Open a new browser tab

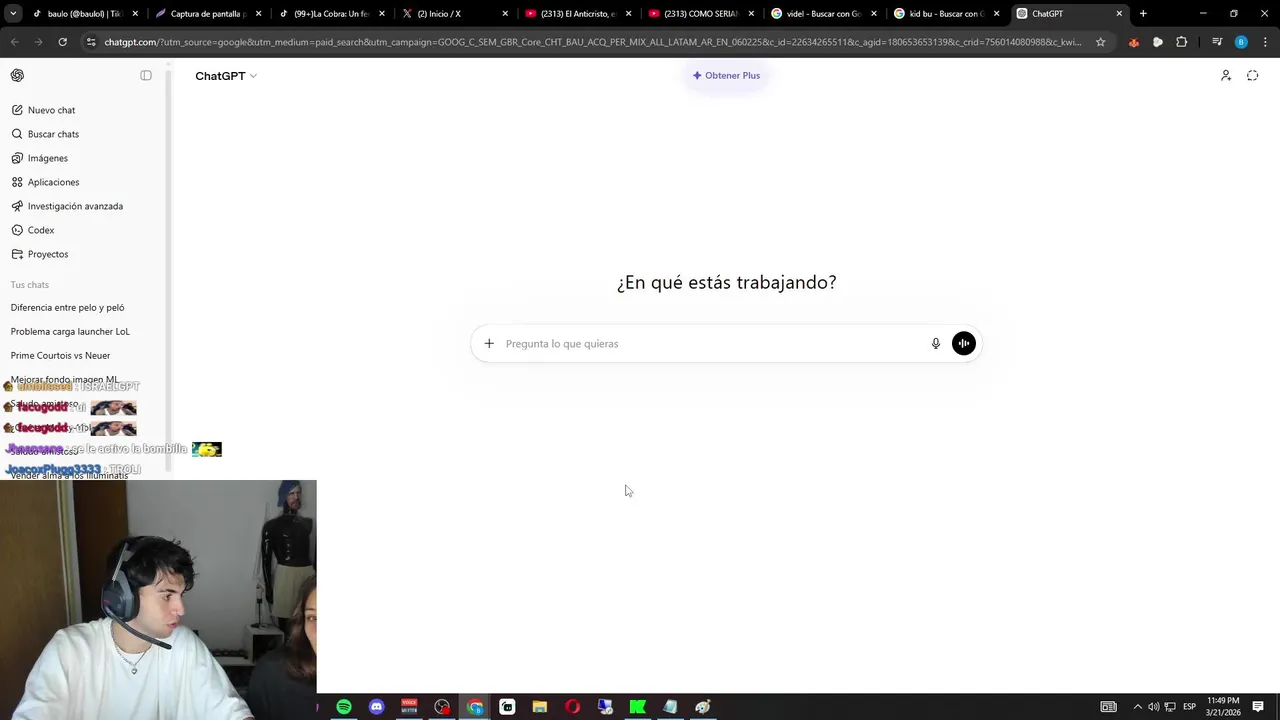coord(1143,14)
